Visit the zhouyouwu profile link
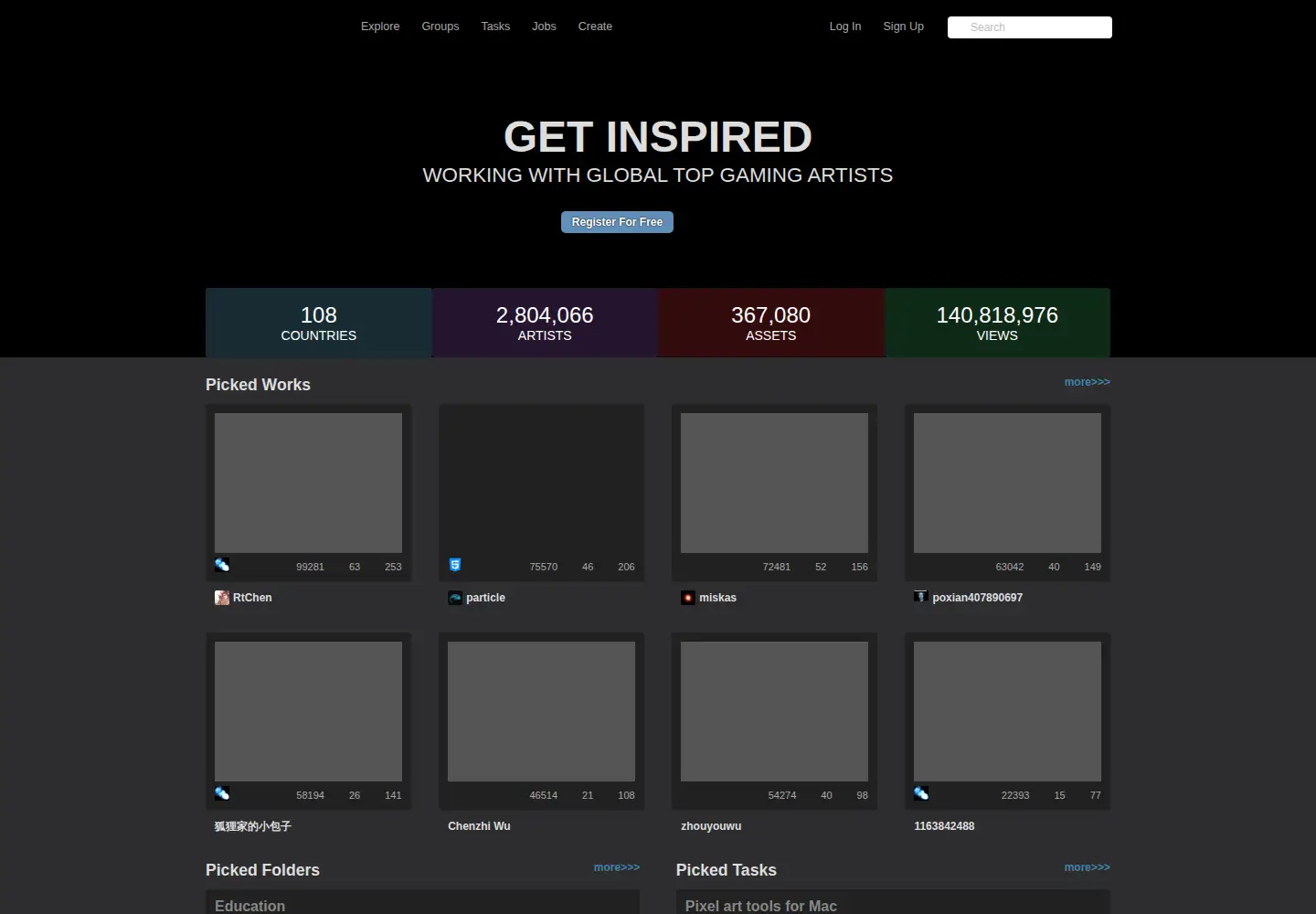This screenshot has height=914, width=1316. coord(711,826)
